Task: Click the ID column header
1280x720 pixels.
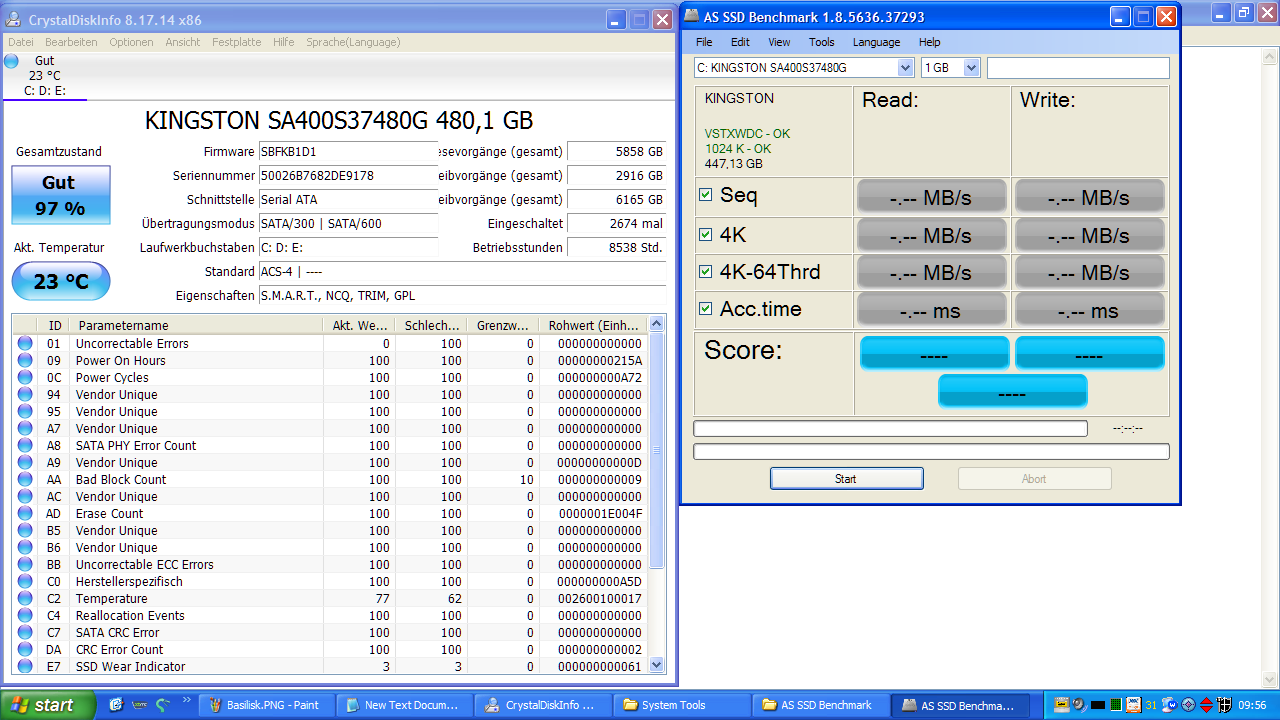Action: coord(55,325)
